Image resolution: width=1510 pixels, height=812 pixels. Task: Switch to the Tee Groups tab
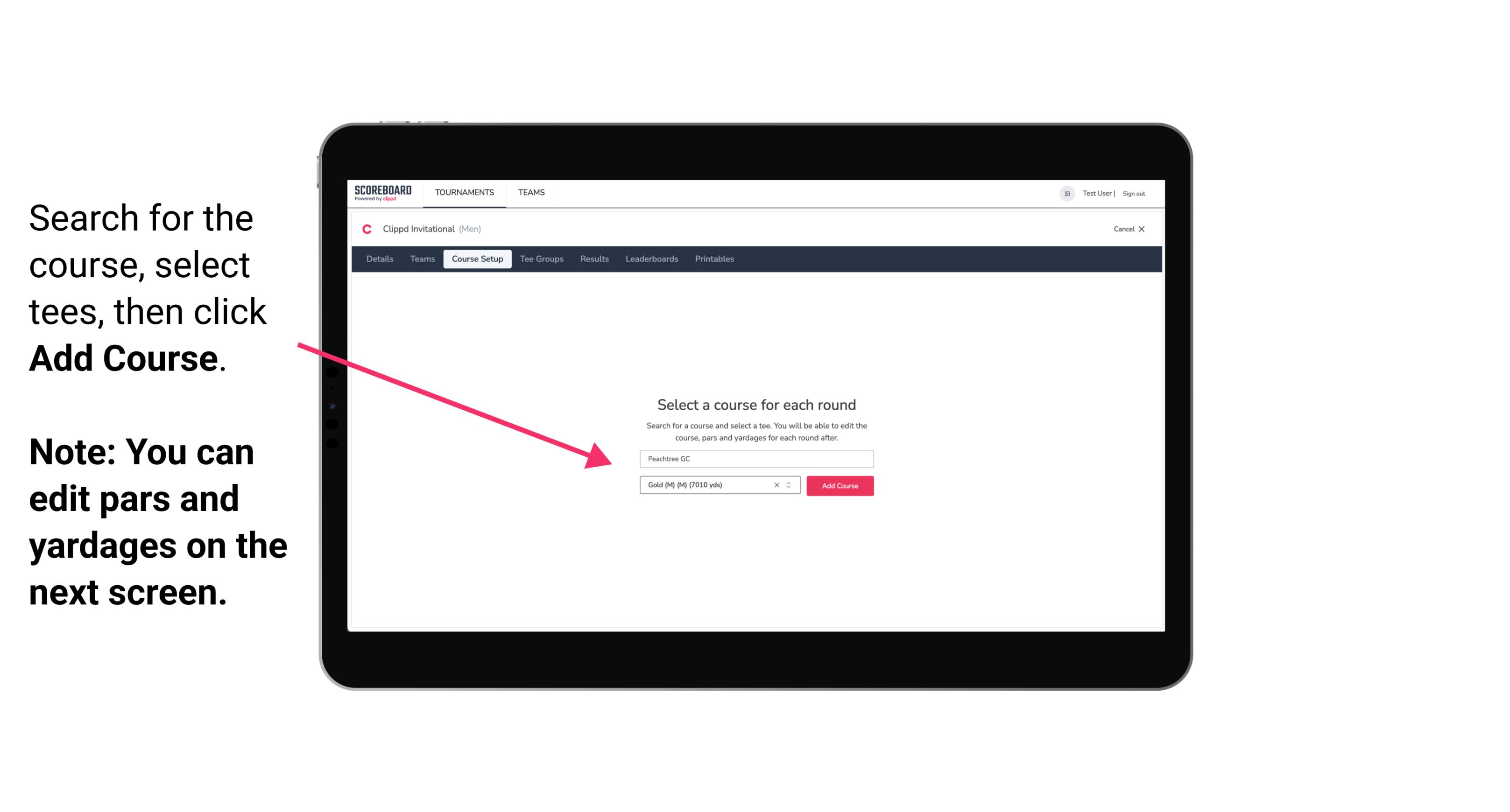(x=540, y=259)
